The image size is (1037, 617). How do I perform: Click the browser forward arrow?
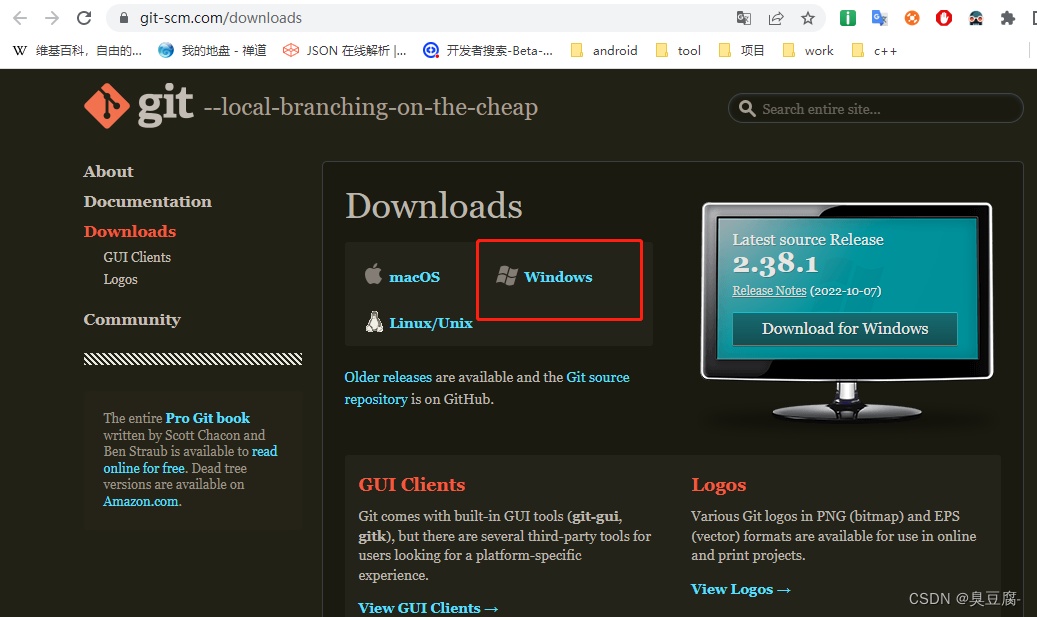tap(52, 18)
